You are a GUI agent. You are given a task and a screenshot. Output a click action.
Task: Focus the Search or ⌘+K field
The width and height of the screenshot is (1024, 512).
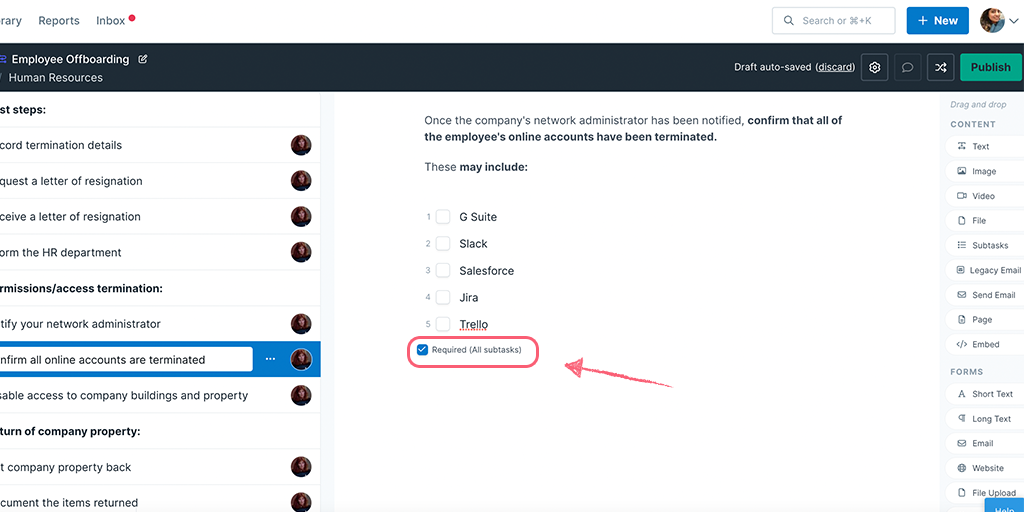click(x=833, y=21)
